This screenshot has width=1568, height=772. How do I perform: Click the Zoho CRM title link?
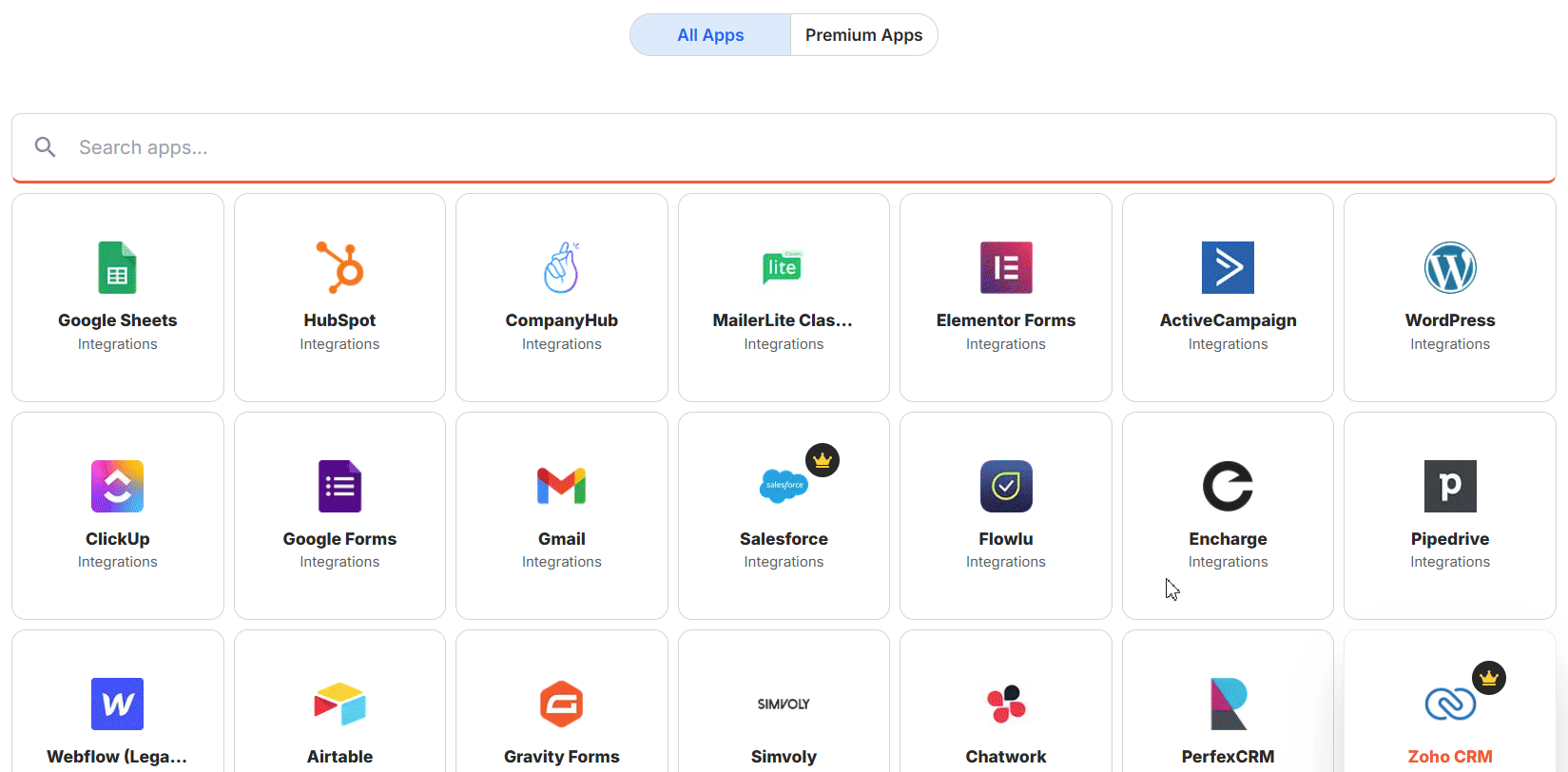pyautogui.click(x=1449, y=757)
